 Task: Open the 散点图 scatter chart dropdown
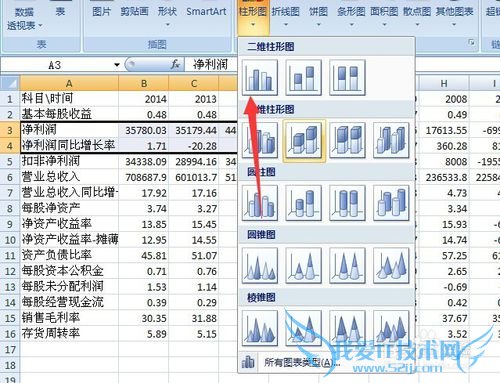click(x=417, y=16)
